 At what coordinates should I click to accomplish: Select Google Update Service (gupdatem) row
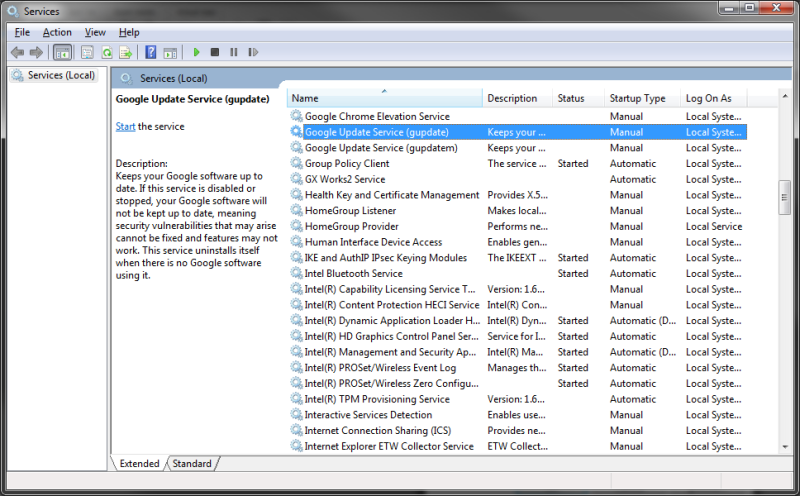click(x=517, y=148)
